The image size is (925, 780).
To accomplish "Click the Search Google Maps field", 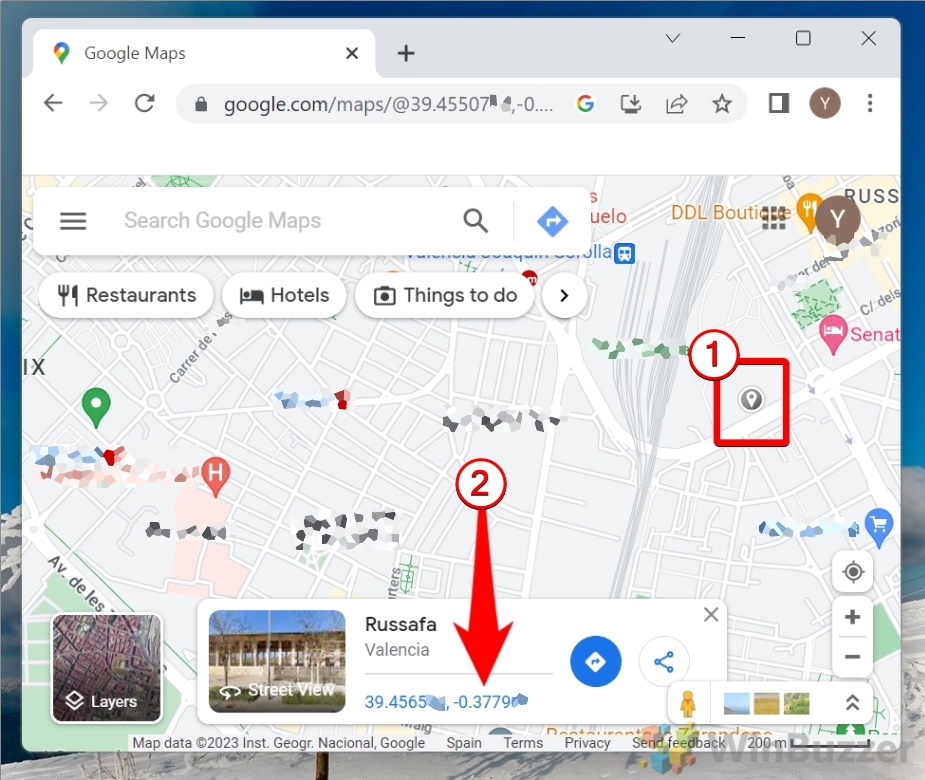I will [222, 221].
